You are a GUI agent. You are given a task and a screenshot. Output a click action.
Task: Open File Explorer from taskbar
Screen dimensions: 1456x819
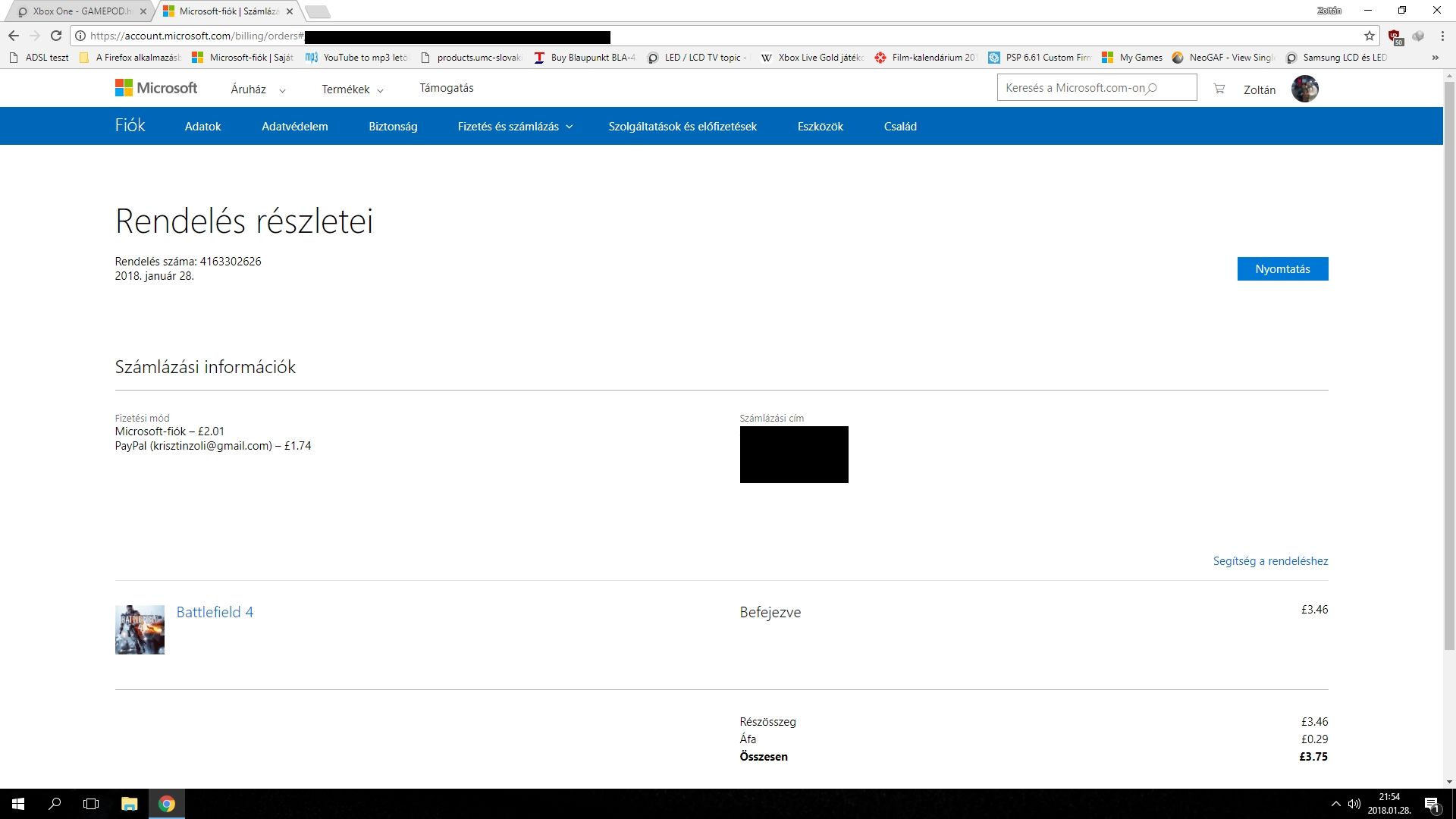point(129,804)
